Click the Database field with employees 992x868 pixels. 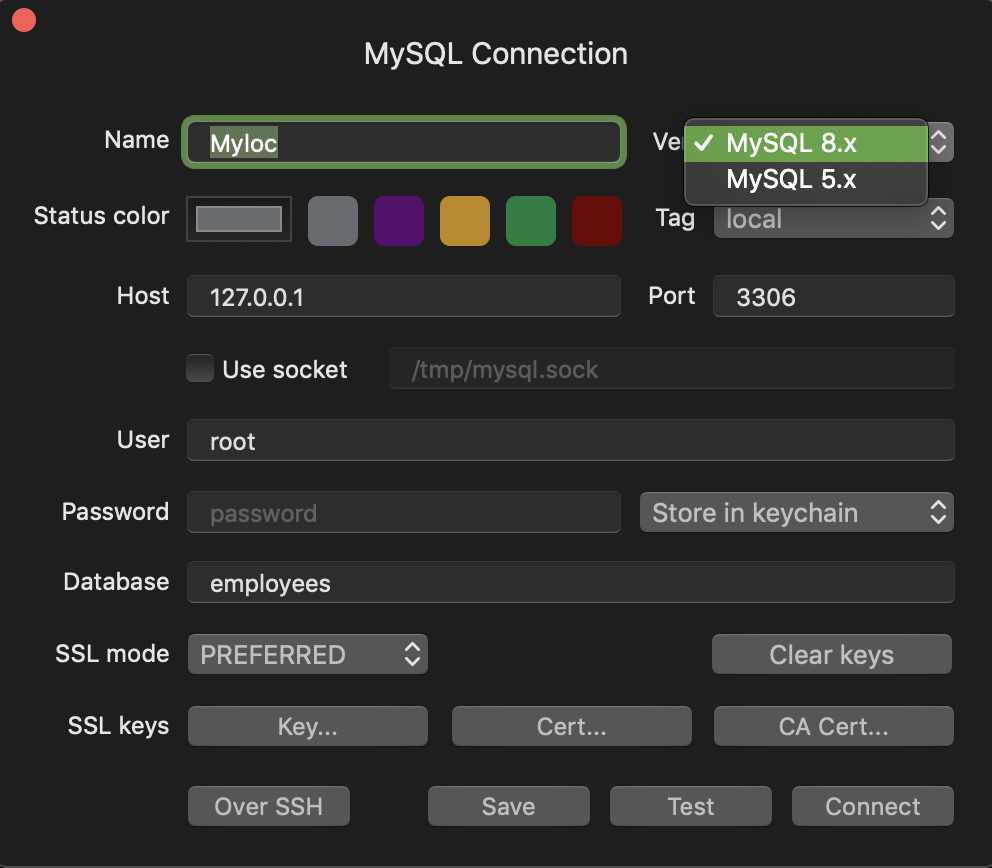click(570, 582)
